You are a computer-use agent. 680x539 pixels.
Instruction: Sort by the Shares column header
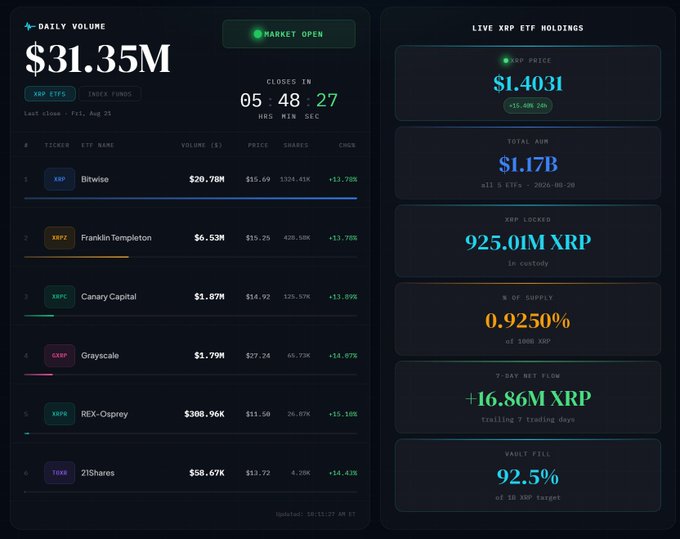(x=296, y=145)
